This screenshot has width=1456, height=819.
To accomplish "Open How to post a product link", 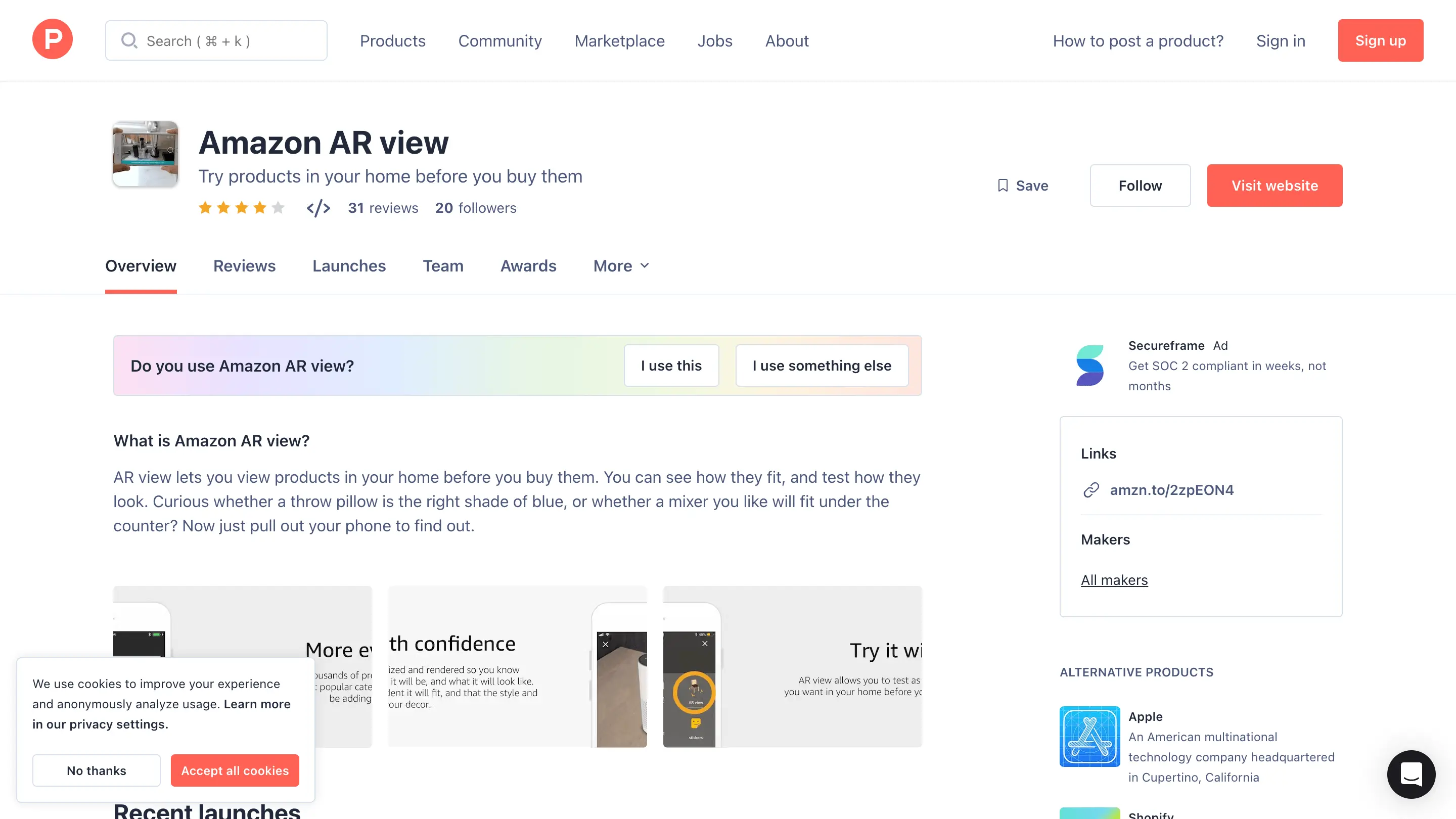I will [1138, 40].
